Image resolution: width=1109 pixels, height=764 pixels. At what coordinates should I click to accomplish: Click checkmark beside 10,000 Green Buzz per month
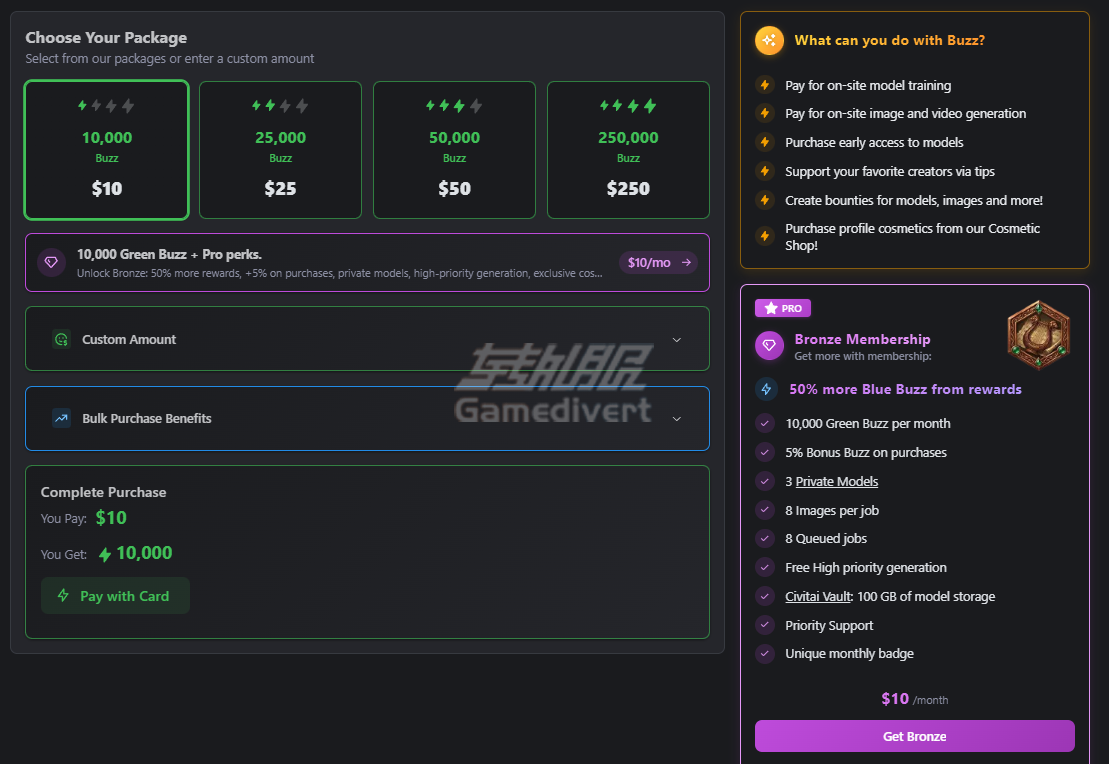765,423
